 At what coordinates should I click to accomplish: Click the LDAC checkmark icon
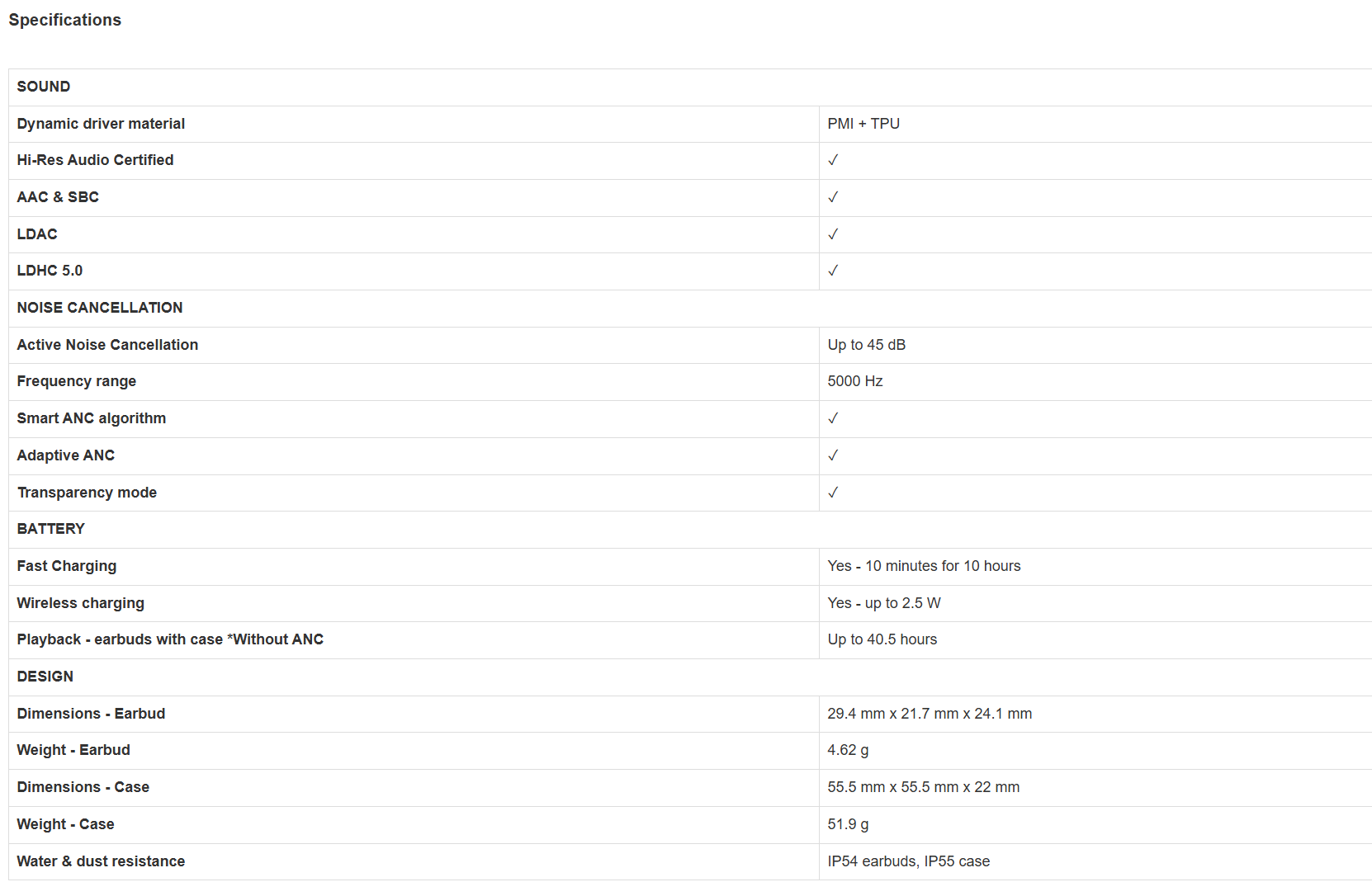pos(833,234)
